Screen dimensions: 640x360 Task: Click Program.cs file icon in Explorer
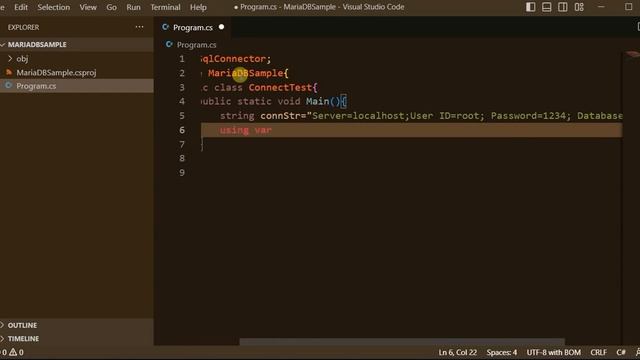[9, 86]
